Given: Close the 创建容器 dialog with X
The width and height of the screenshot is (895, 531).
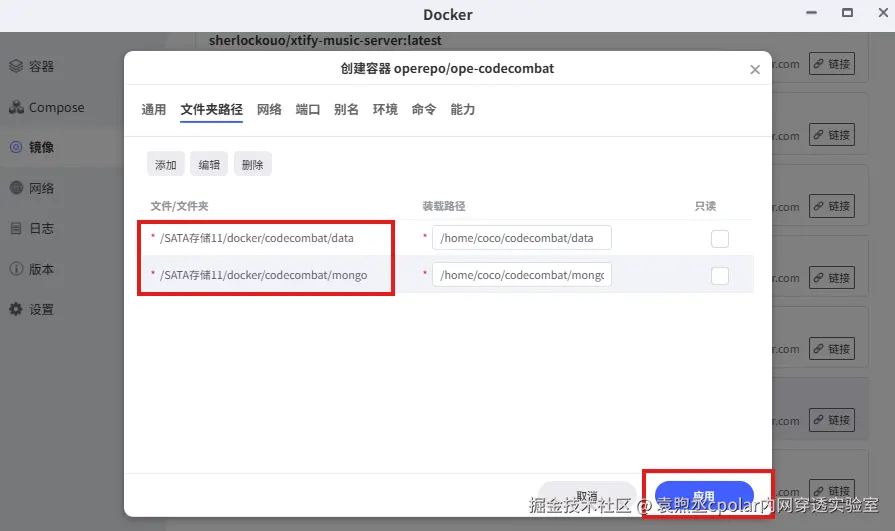Looking at the screenshot, I should click(755, 70).
